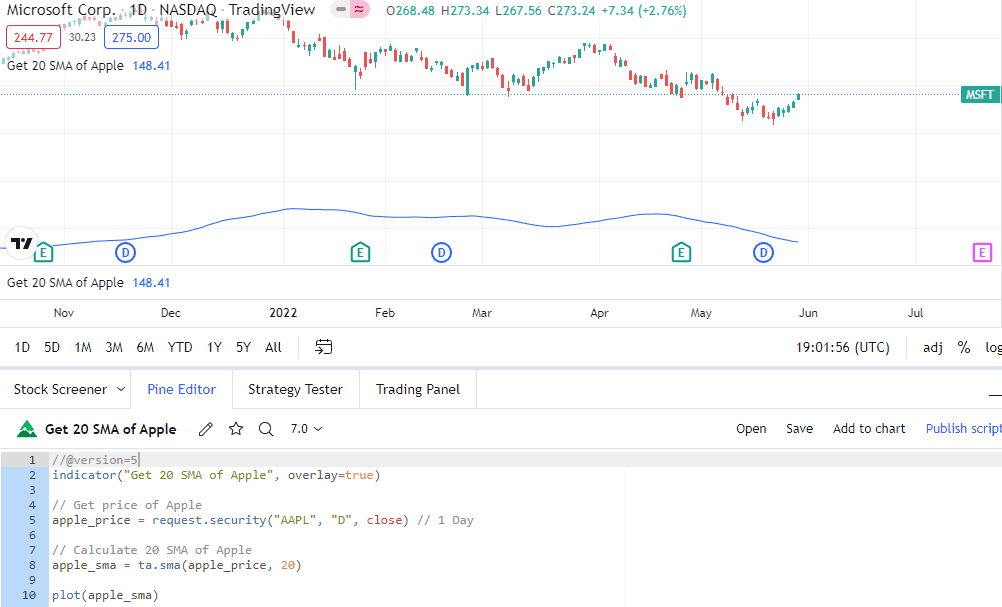Click the go-to-date calendar icon
This screenshot has height=607, width=1002.
point(324,347)
